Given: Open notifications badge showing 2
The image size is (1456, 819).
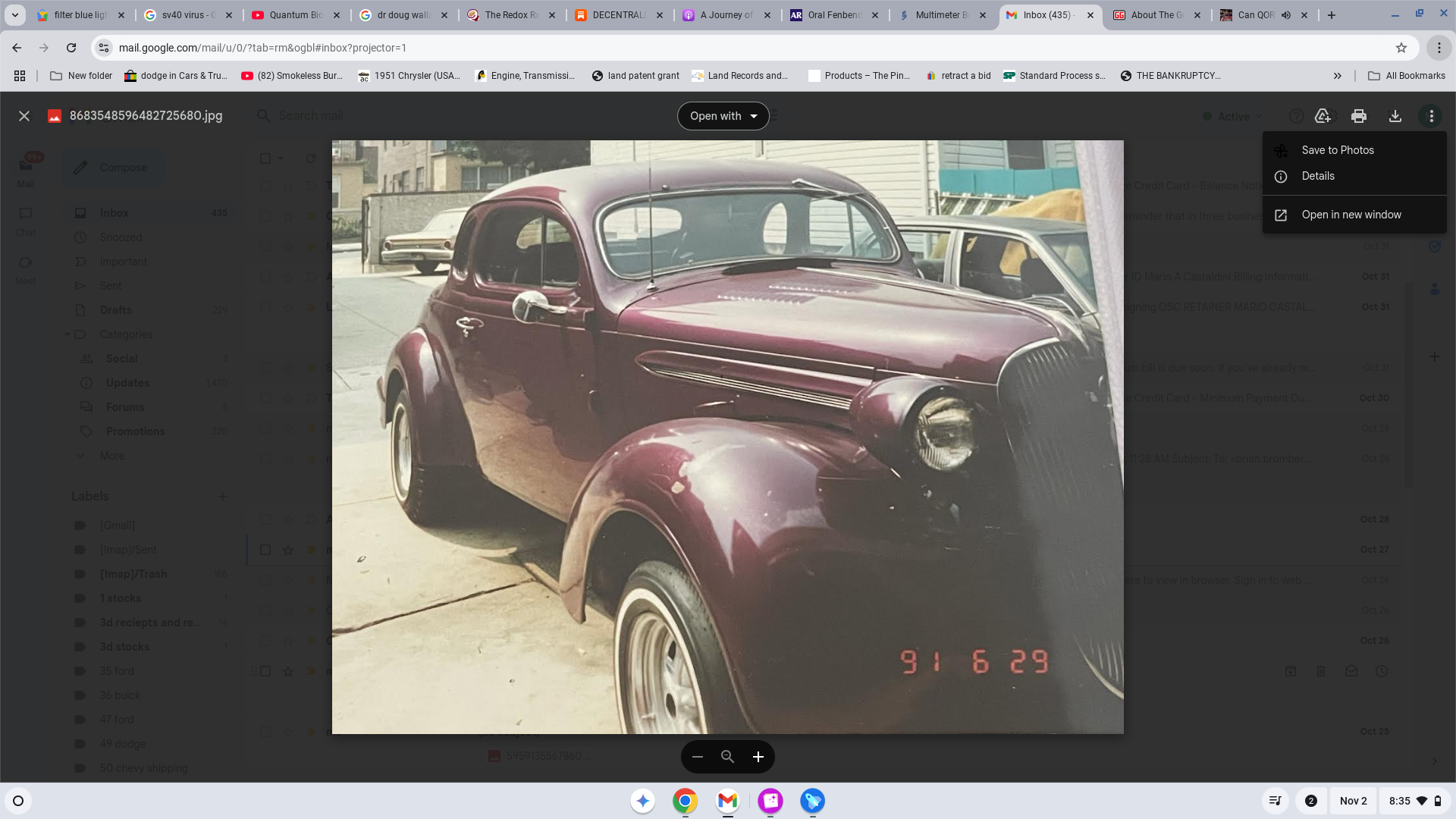Looking at the screenshot, I should pyautogui.click(x=1311, y=801).
